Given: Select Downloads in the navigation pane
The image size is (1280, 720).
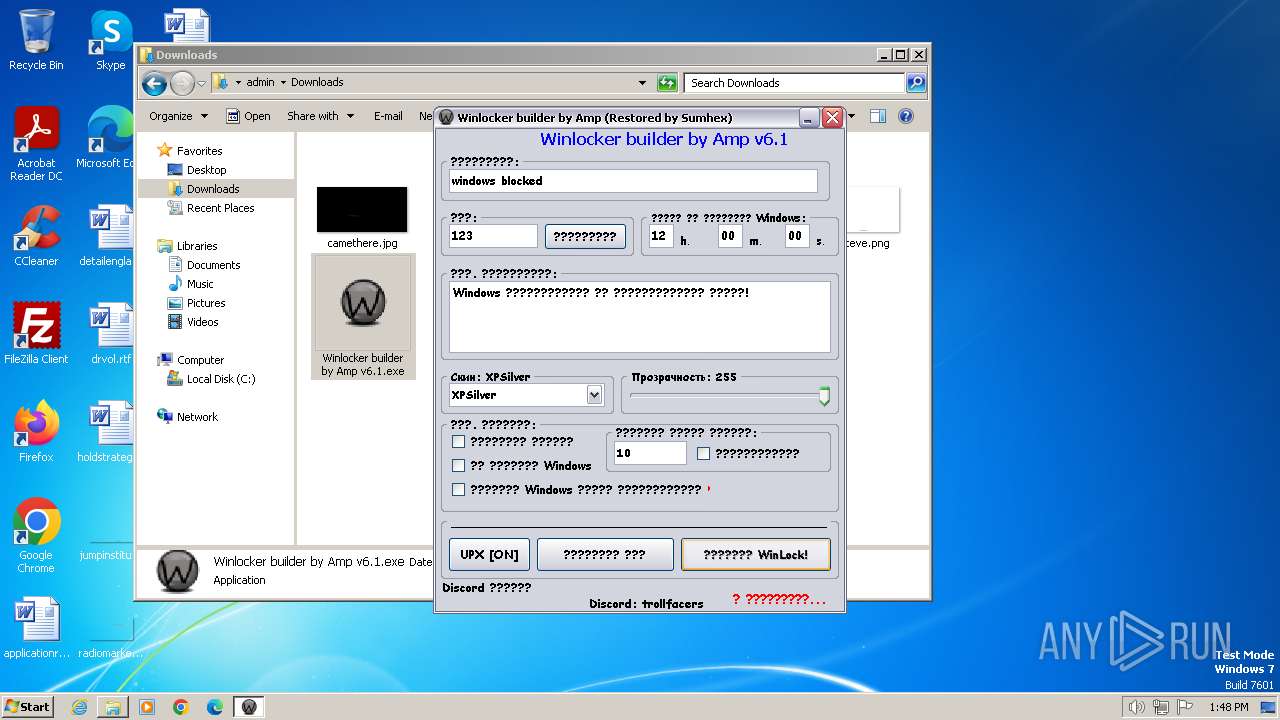Looking at the screenshot, I should tap(213, 189).
